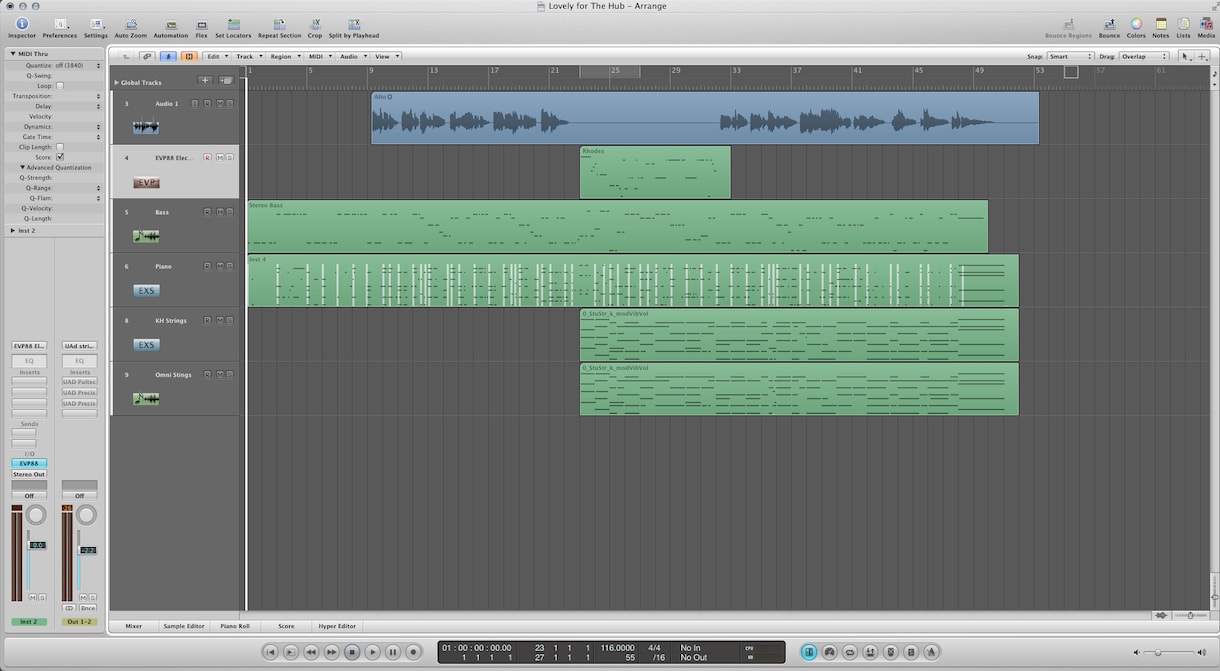1220x671 pixels.
Task: Open the Drag mode dropdown
Action: tap(1144, 57)
